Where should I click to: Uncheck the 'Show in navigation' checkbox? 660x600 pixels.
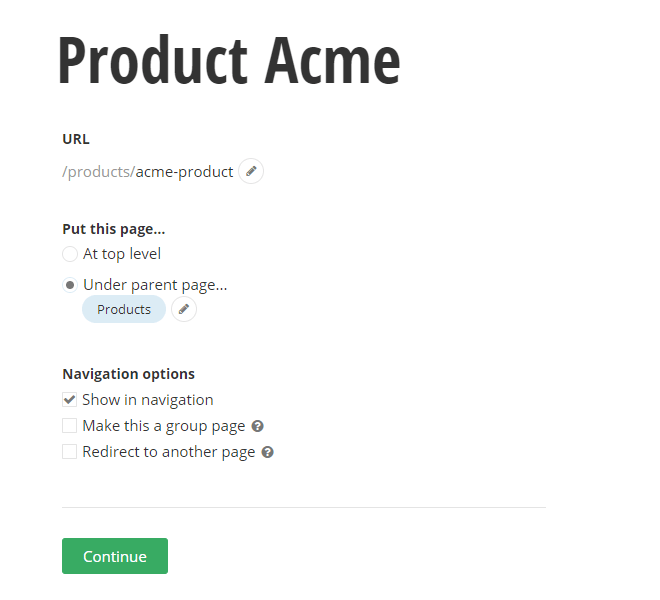point(70,400)
